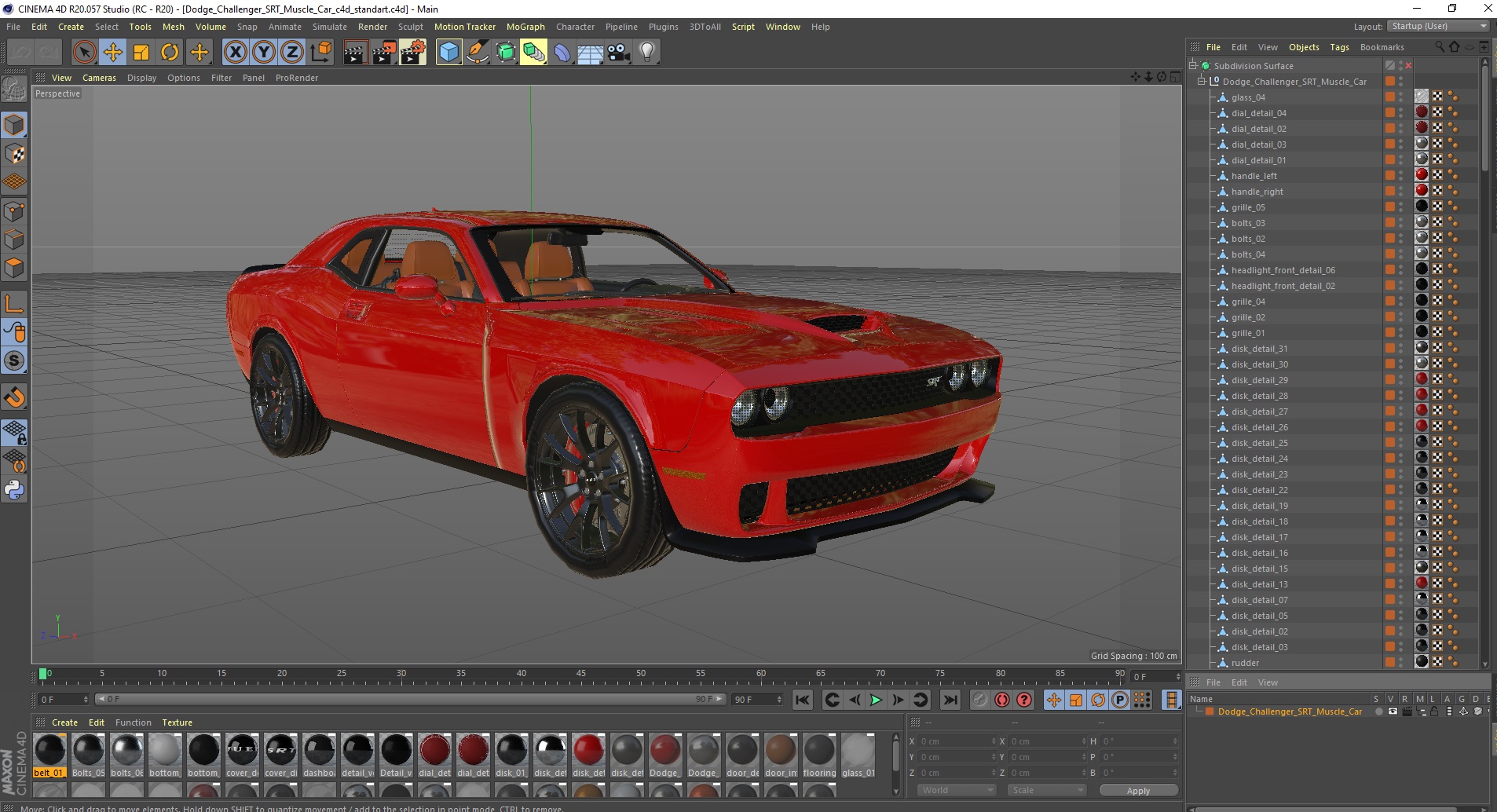Click the X position input field
This screenshot has height=812, width=1497.
point(957,741)
